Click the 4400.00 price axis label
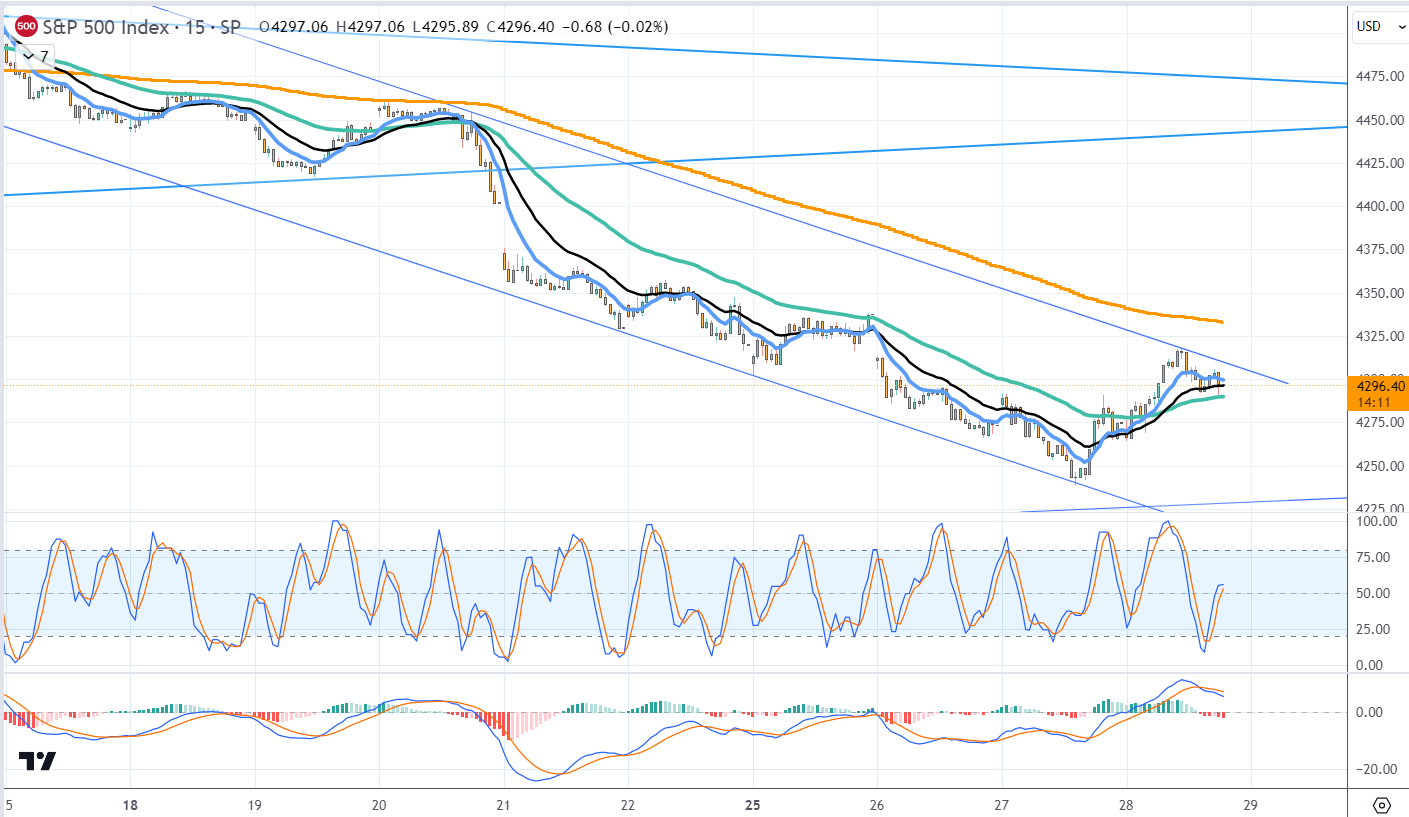 [1380, 206]
